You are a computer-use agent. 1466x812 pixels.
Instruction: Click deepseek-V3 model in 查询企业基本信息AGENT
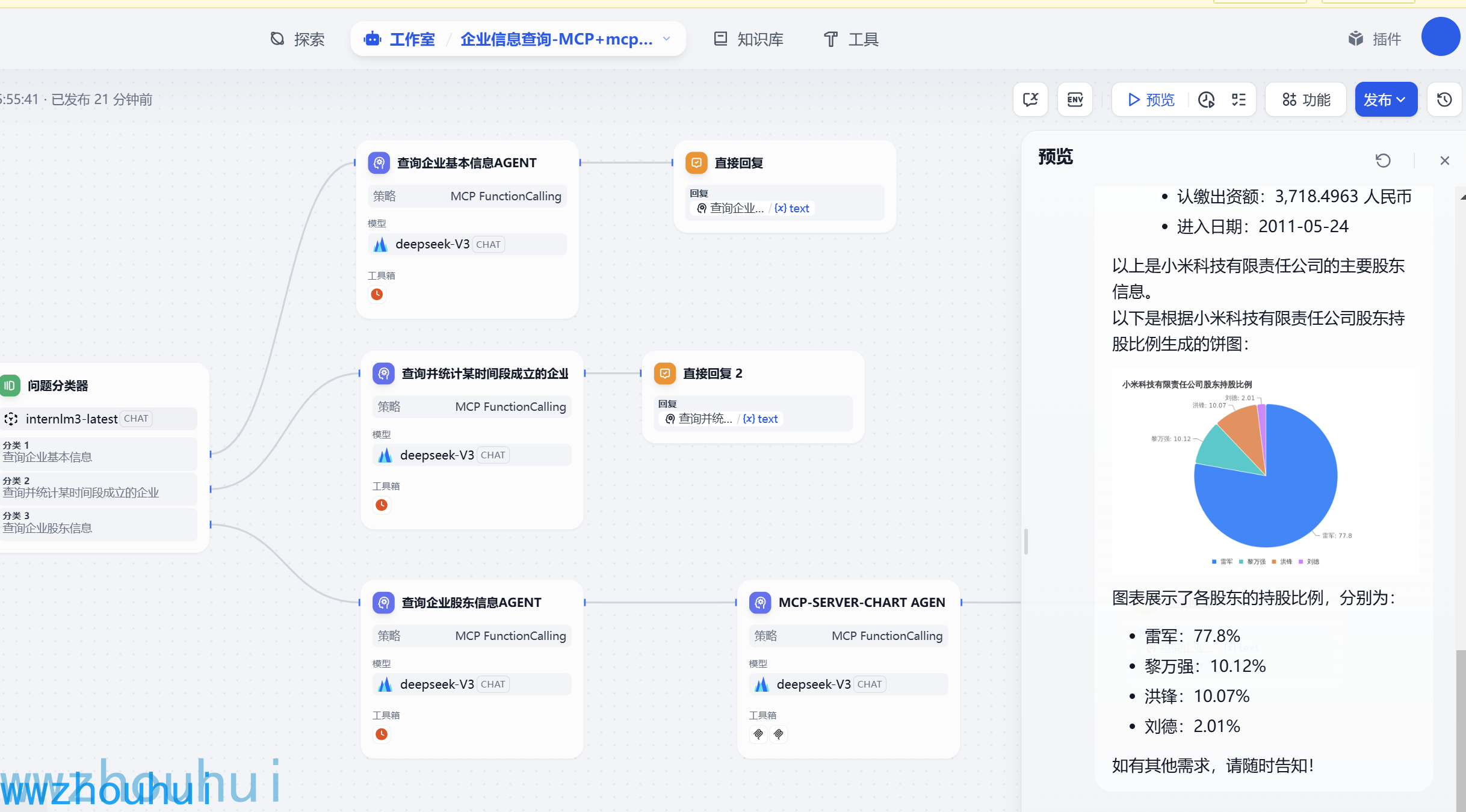[468, 244]
